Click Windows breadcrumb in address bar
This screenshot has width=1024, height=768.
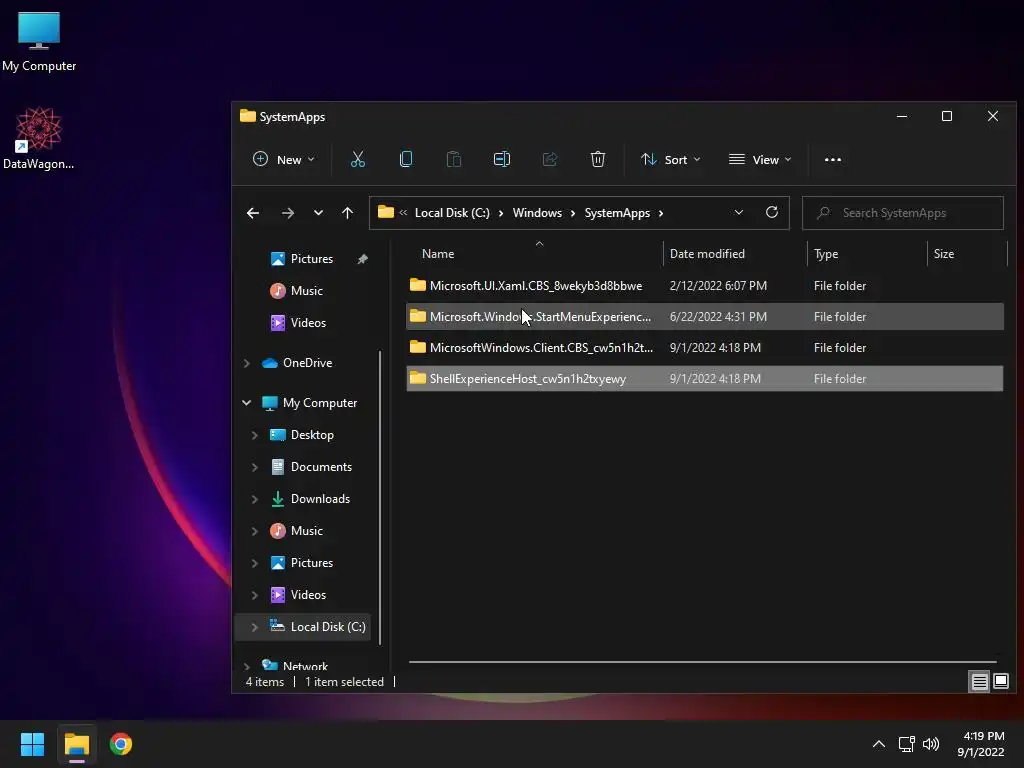tap(537, 213)
